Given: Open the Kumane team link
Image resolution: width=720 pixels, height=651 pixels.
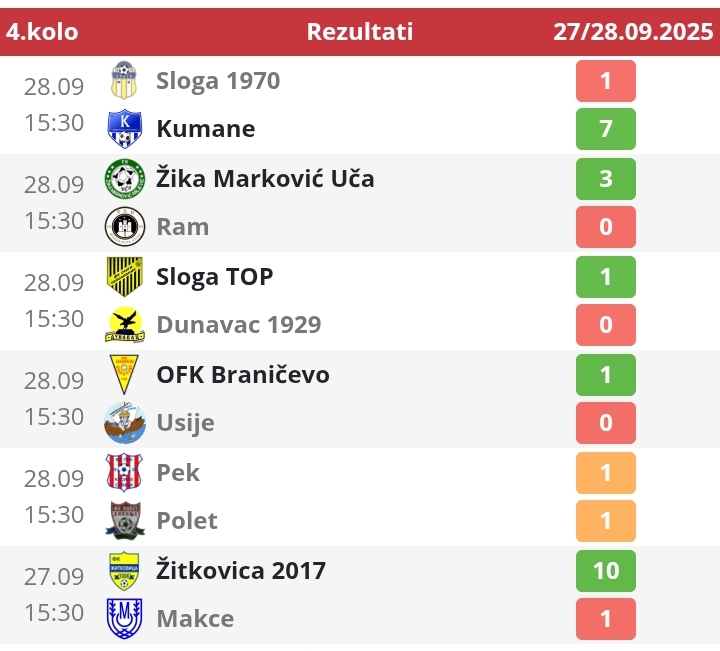Looking at the screenshot, I should coord(205,129).
